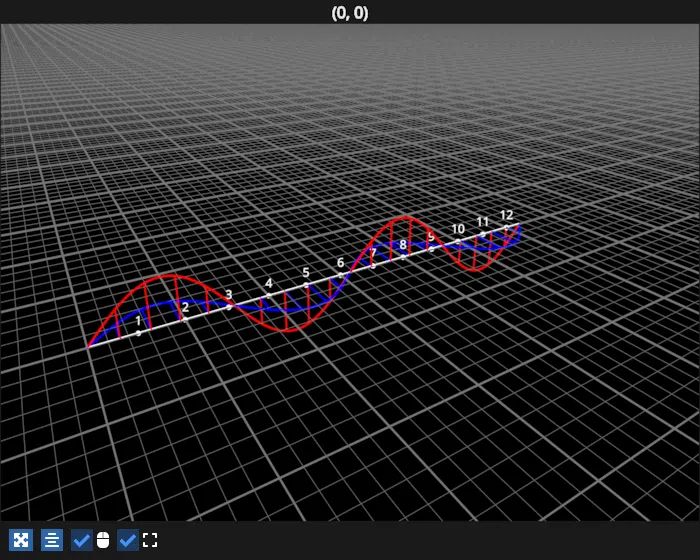Toggle the checkbox beside the mouse icon
700x560 pixels.
tap(82, 540)
